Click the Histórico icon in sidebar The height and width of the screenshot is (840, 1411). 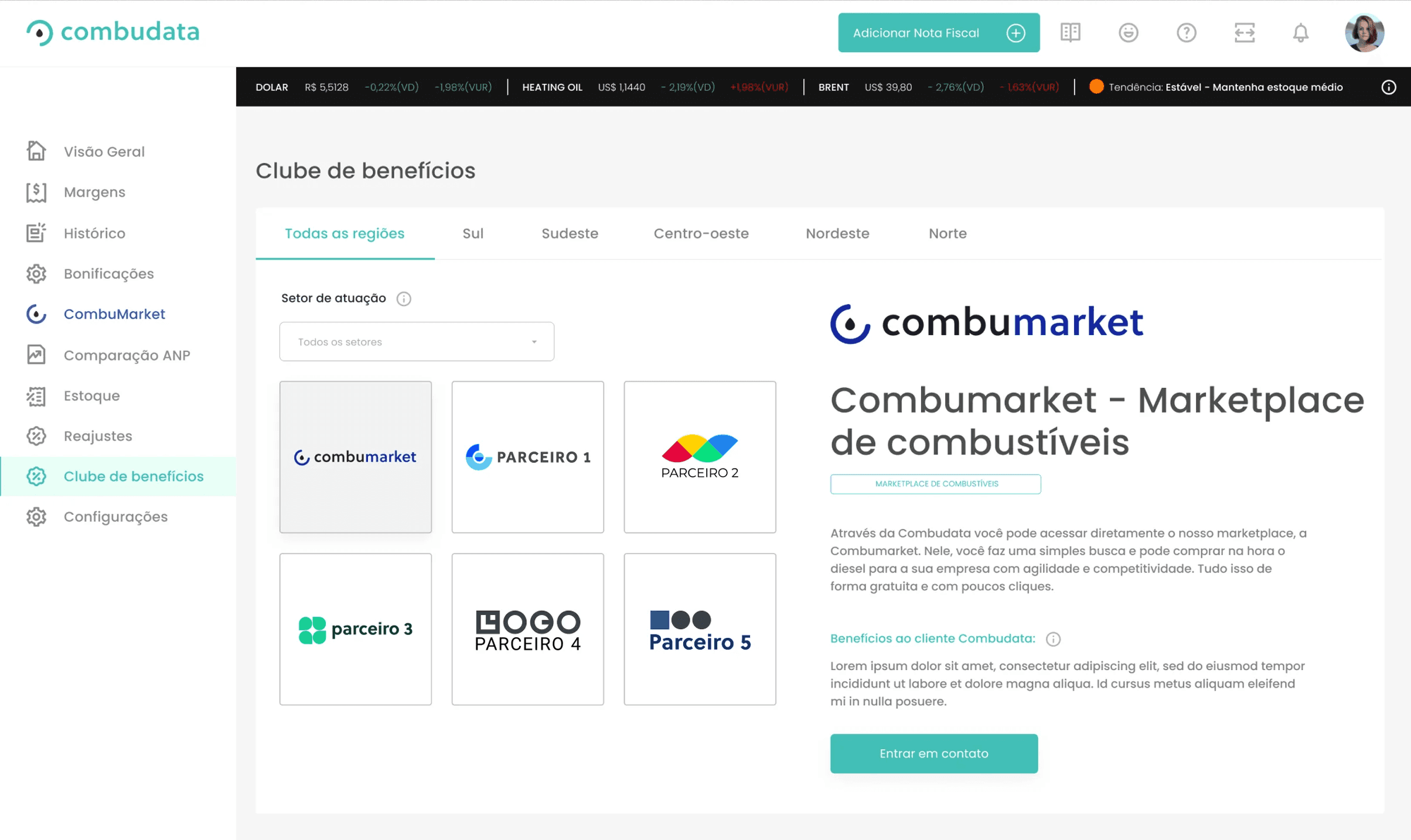click(x=36, y=233)
